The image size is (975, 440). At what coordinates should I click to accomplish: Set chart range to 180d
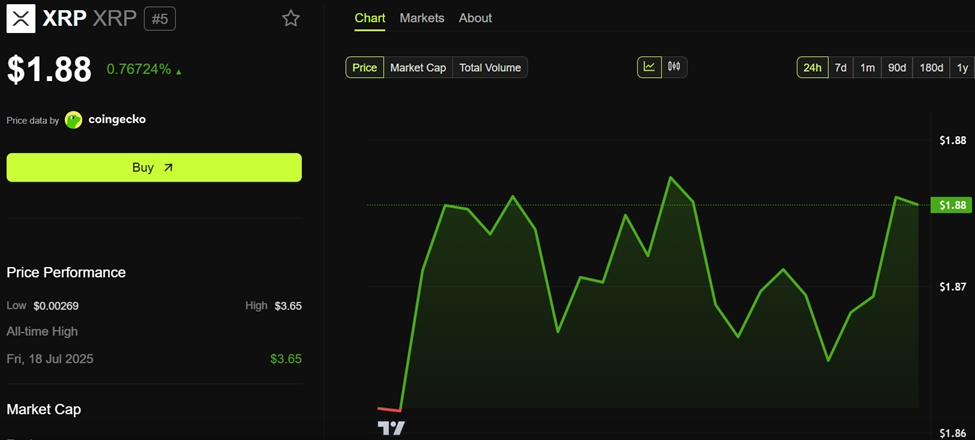click(931, 68)
